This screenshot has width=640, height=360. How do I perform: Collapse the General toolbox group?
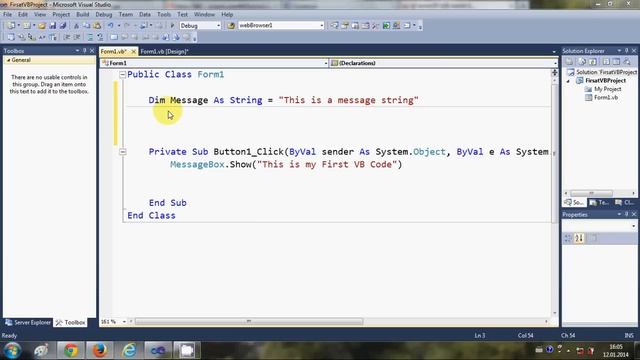tap(8, 60)
